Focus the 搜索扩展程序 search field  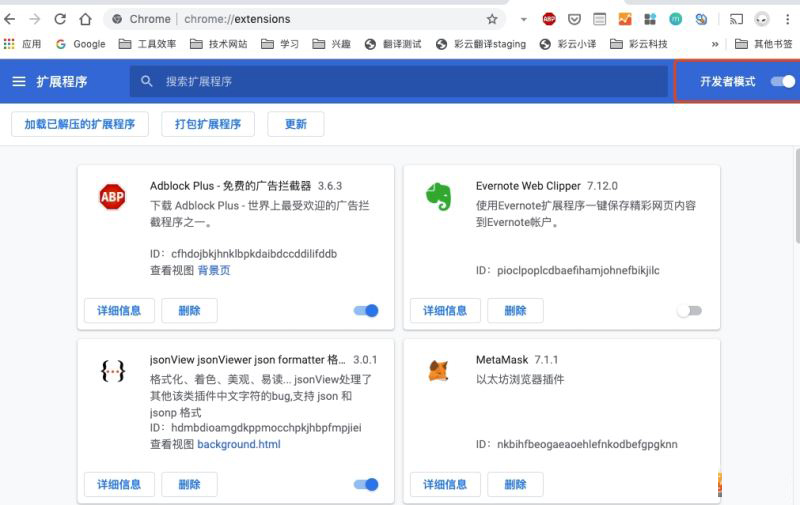[x=398, y=81]
